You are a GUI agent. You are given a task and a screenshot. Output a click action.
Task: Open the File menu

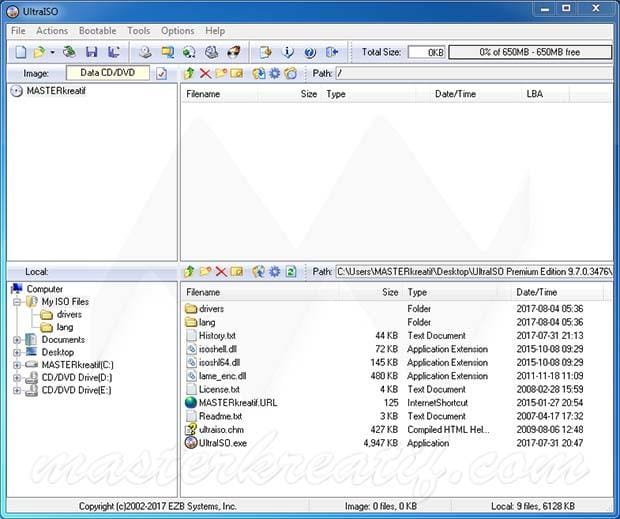[x=18, y=31]
